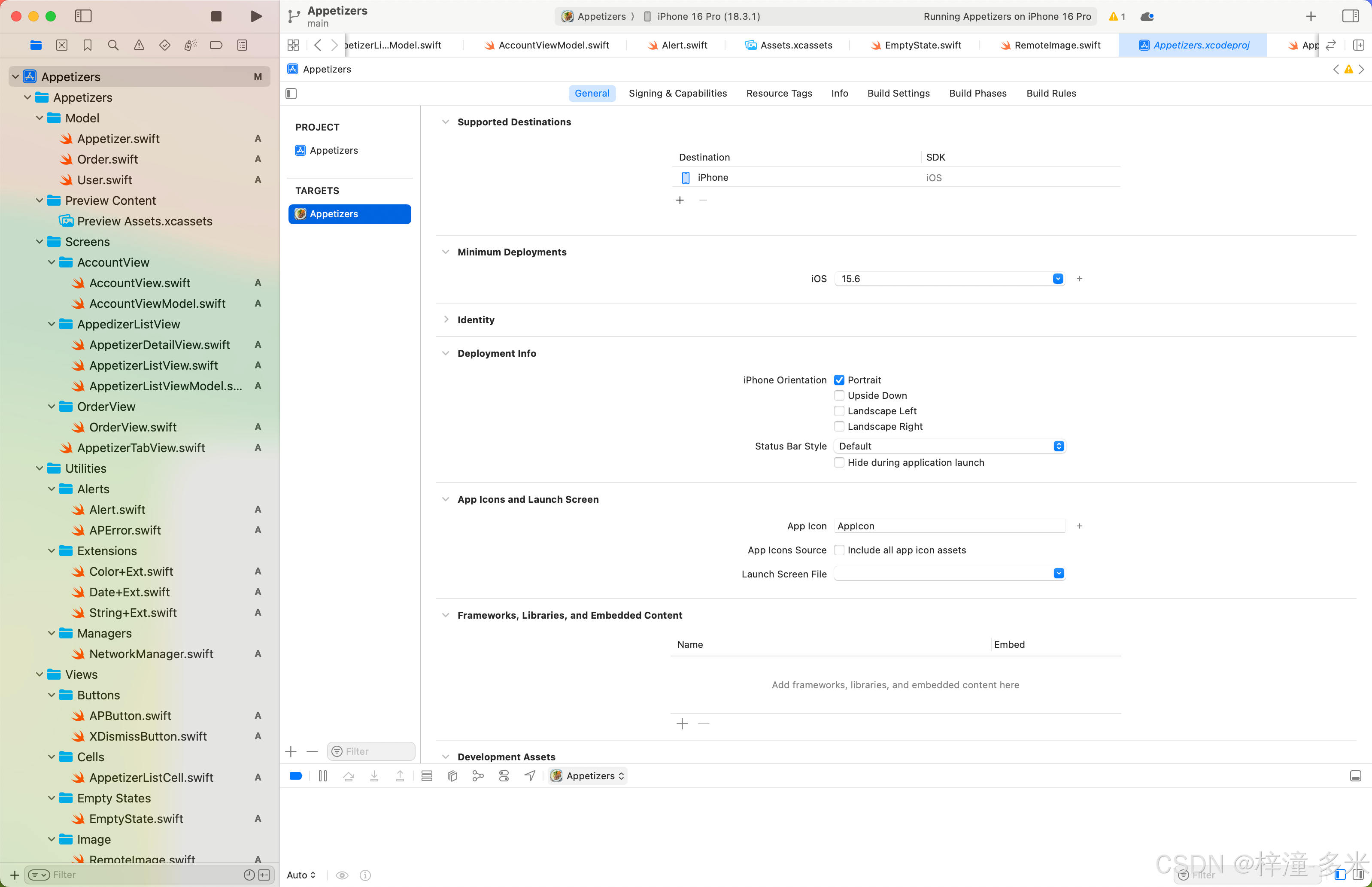1372x887 pixels.
Task: Click the Stop button in the toolbar
Action: 216,16
